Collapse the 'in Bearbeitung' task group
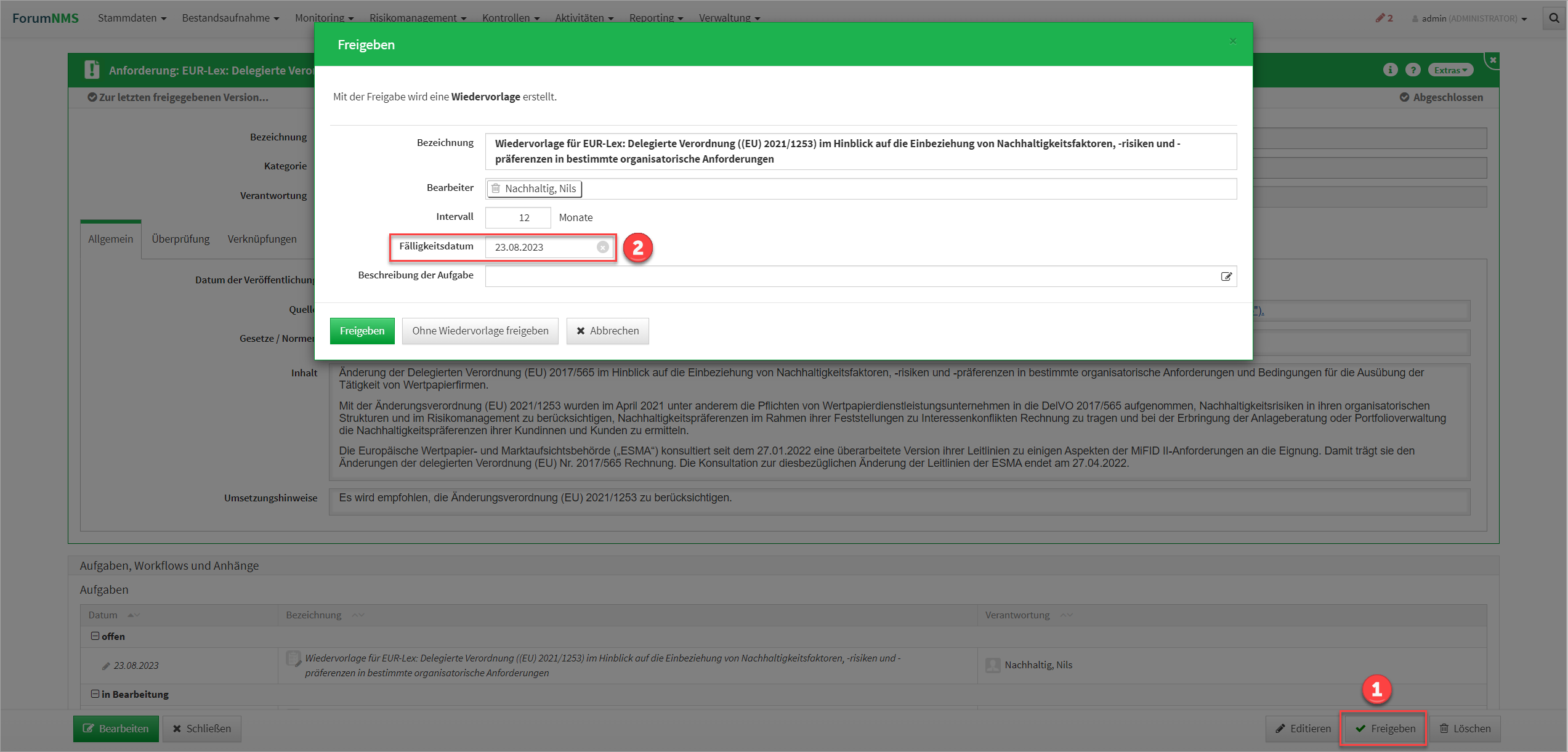This screenshot has height=752, width=1568. pos(95,694)
